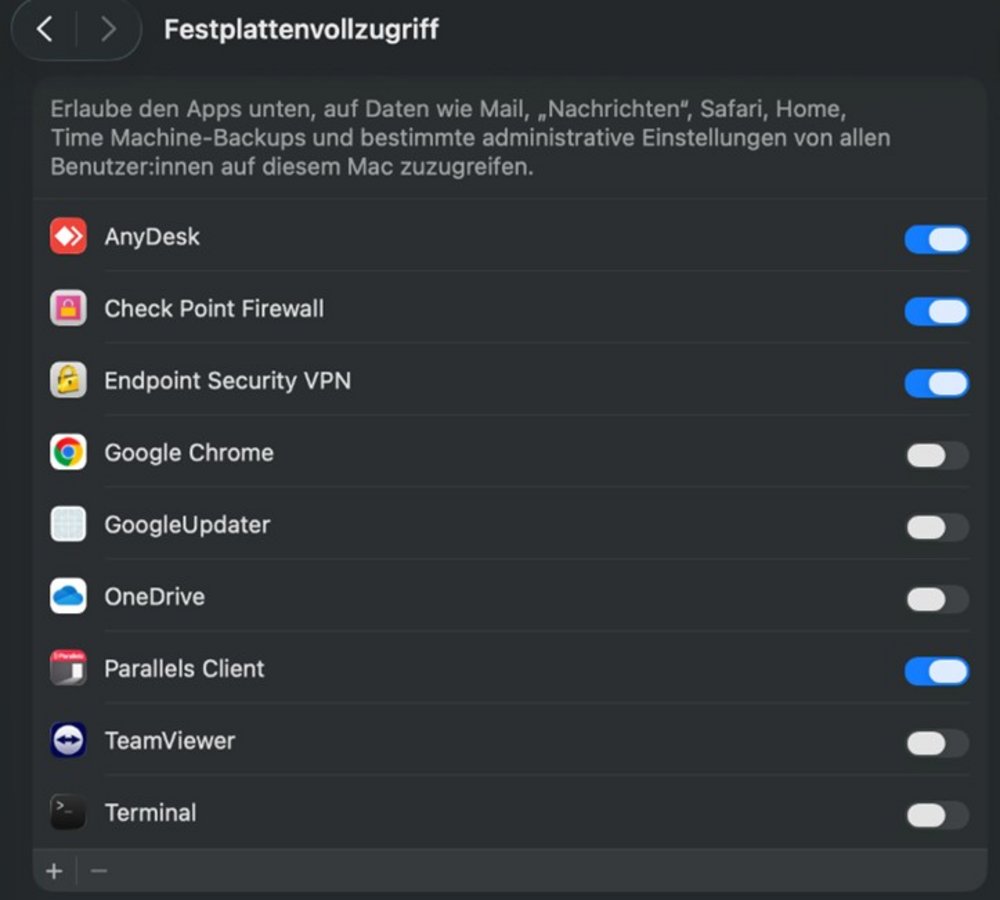This screenshot has height=900, width=1000.
Task: Go back using the left chevron
Action: coord(45,29)
